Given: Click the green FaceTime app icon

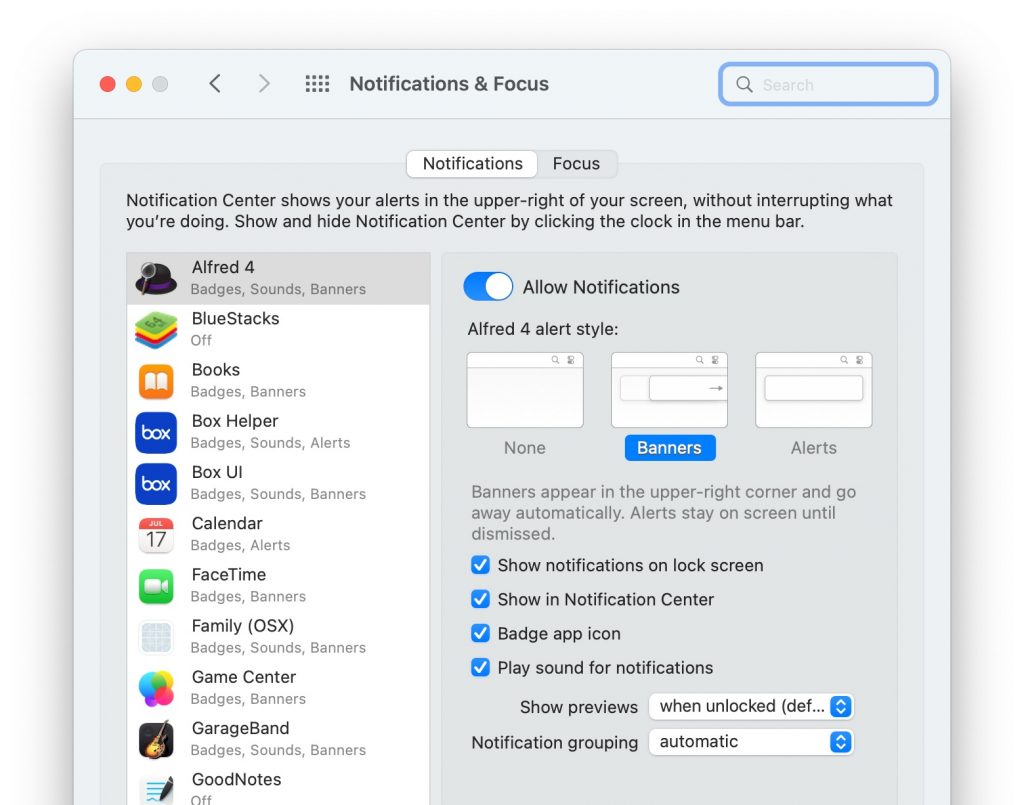Looking at the screenshot, I should [x=156, y=586].
